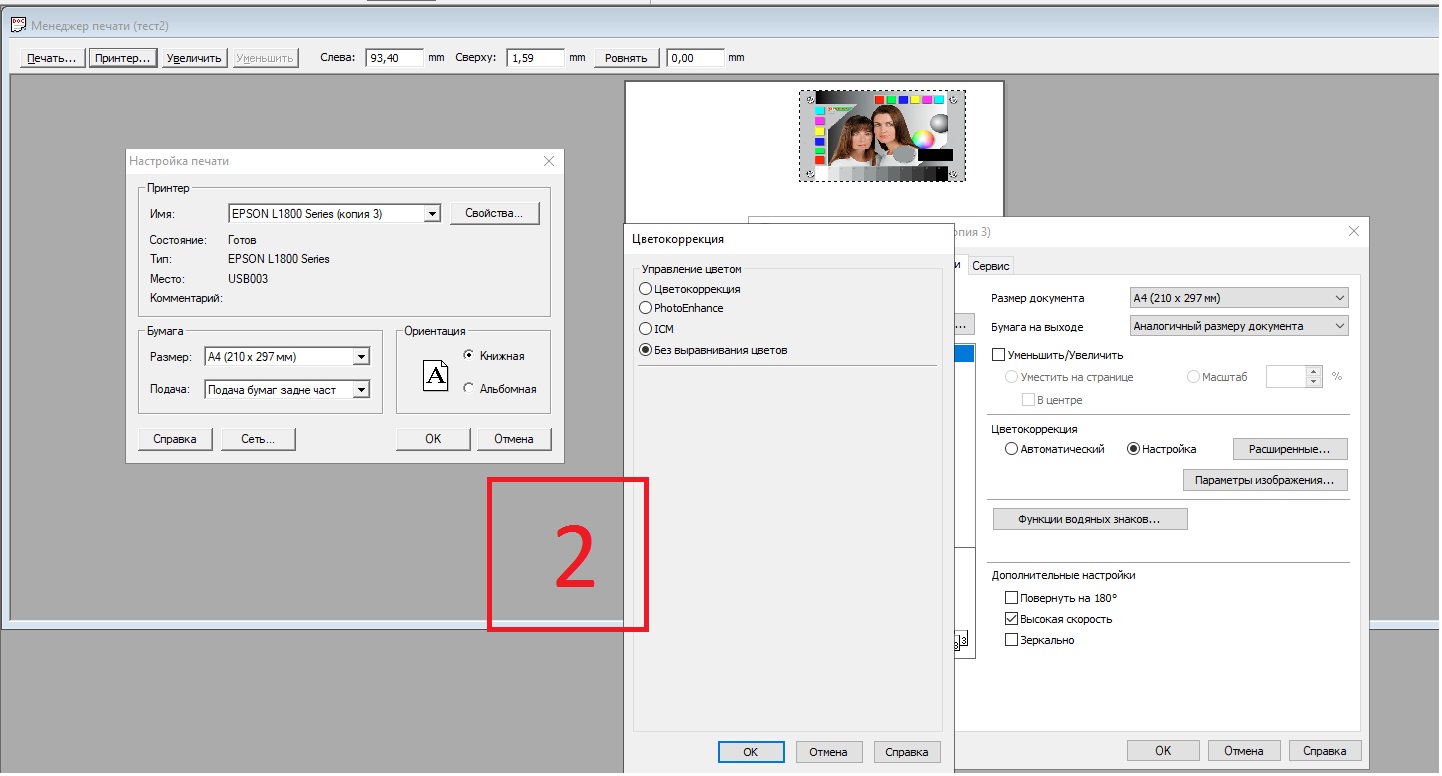Viewport: 1442px width, 776px height.
Task: Click the Масштаб percent spinner
Action: 1314,377
